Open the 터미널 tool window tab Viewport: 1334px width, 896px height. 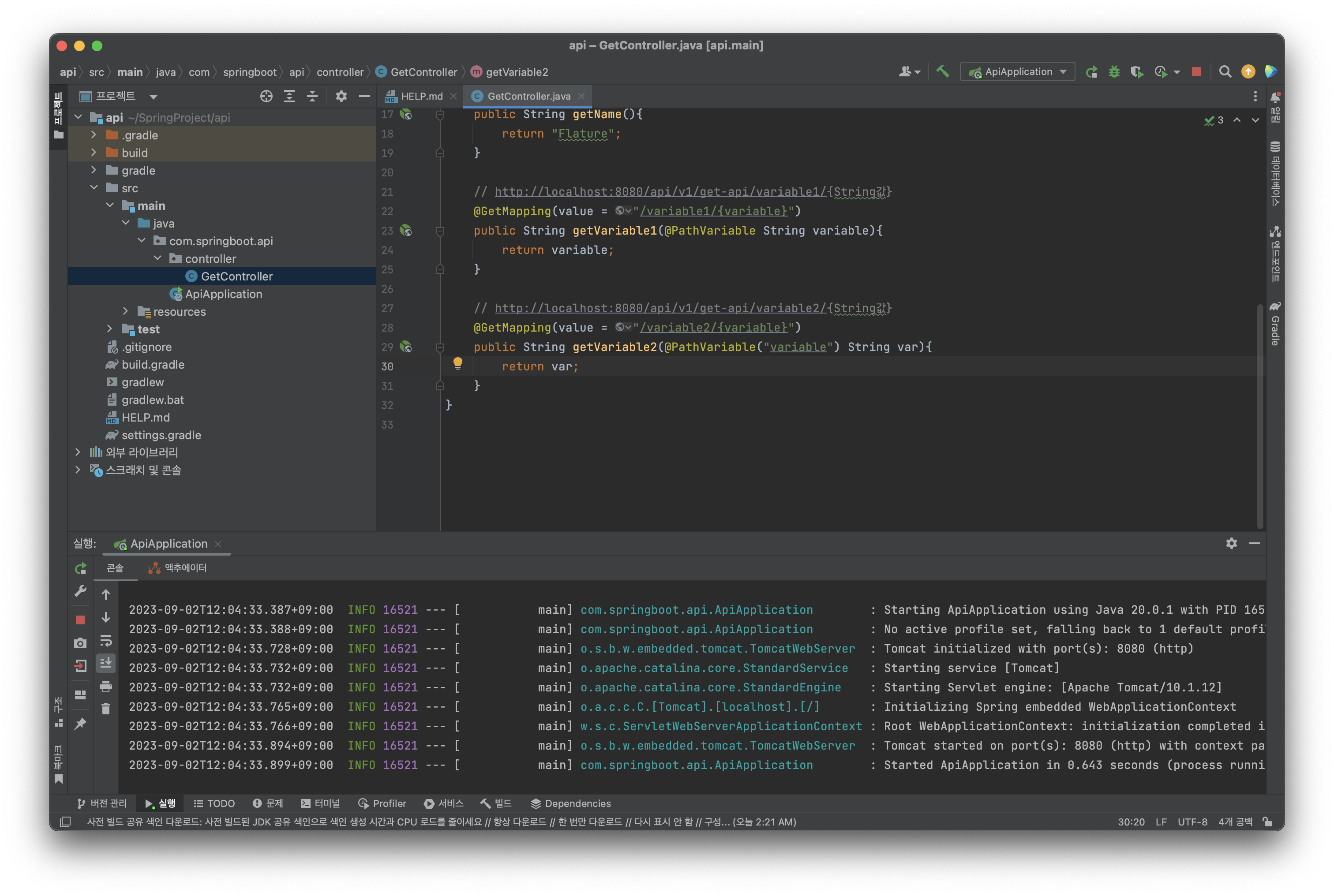320,803
